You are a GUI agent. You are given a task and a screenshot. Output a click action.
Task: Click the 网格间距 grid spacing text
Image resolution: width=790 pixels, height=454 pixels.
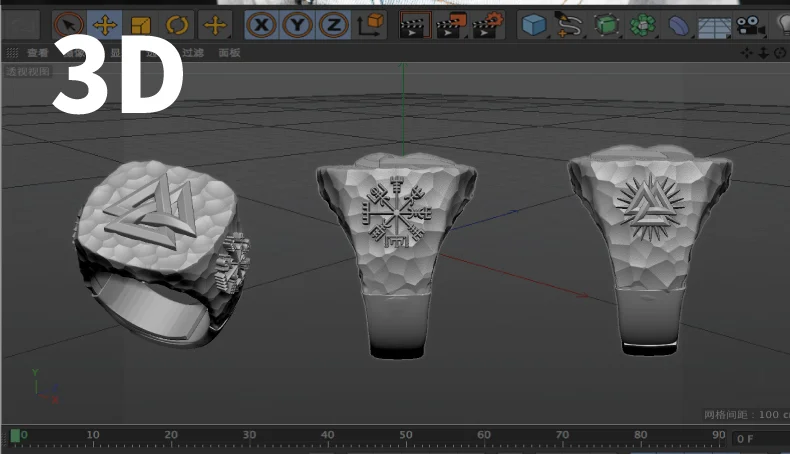click(746, 415)
